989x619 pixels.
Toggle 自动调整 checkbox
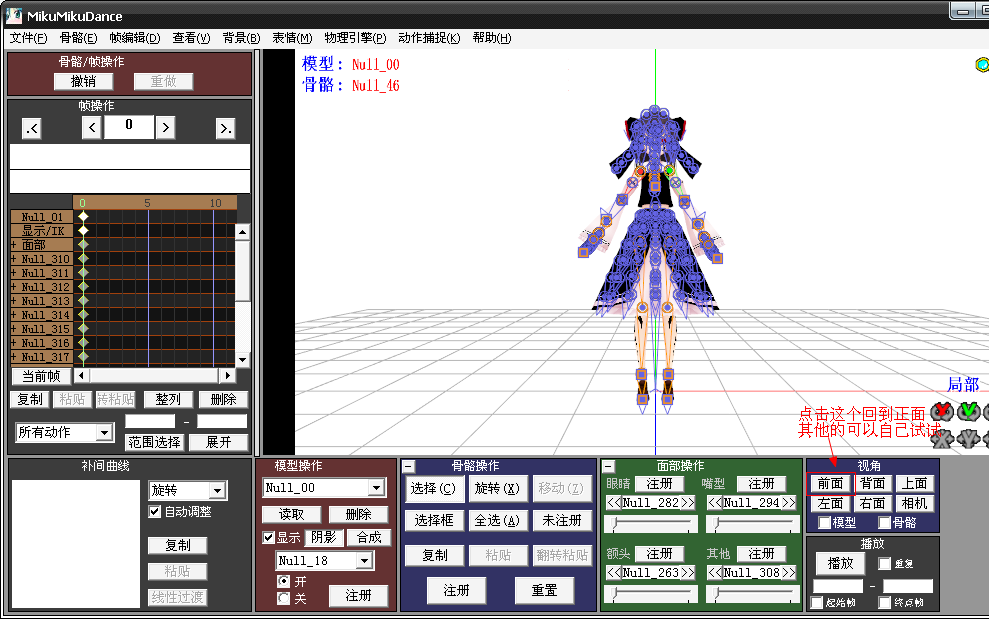pos(155,512)
